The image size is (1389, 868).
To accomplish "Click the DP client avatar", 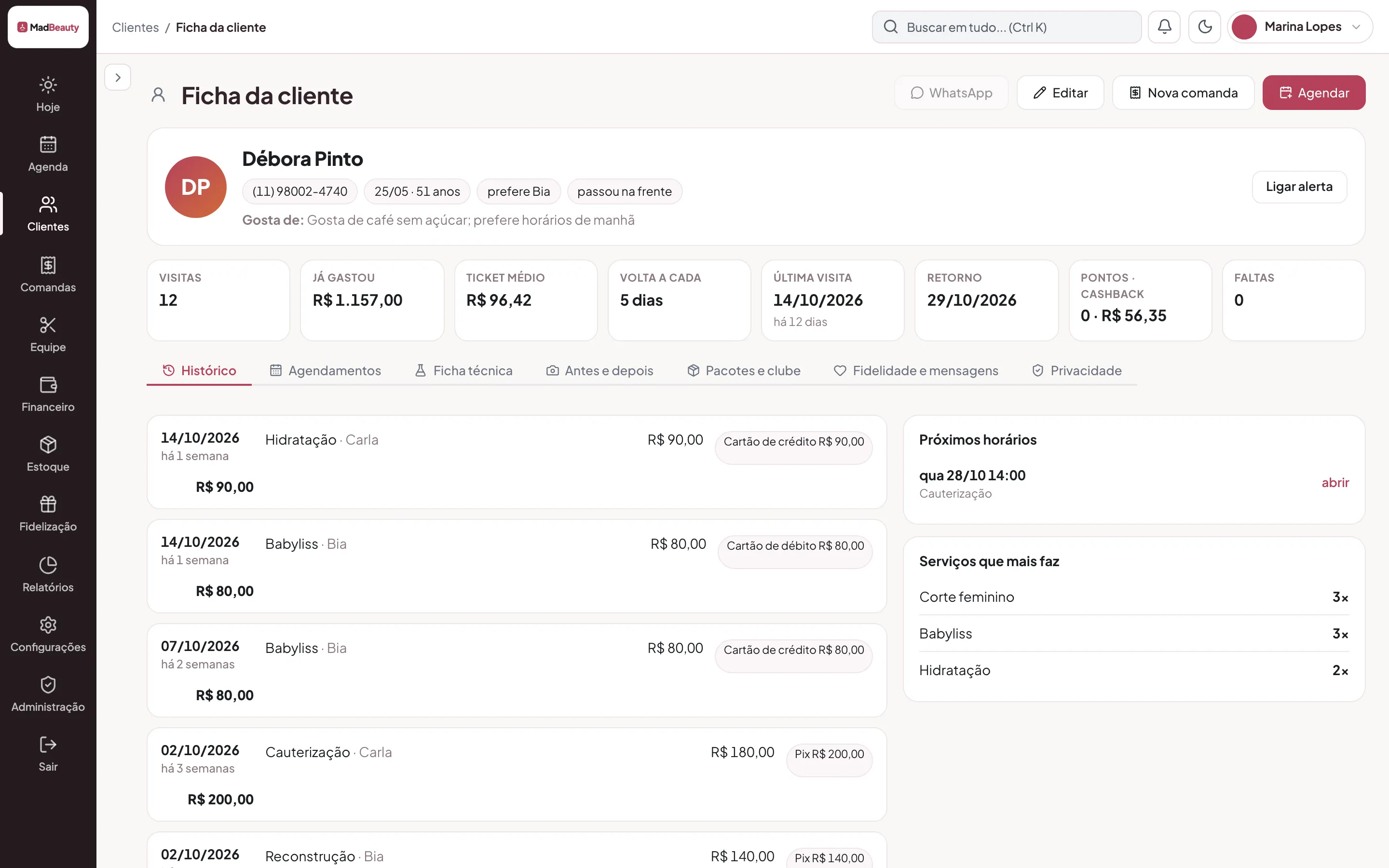I will [x=196, y=187].
